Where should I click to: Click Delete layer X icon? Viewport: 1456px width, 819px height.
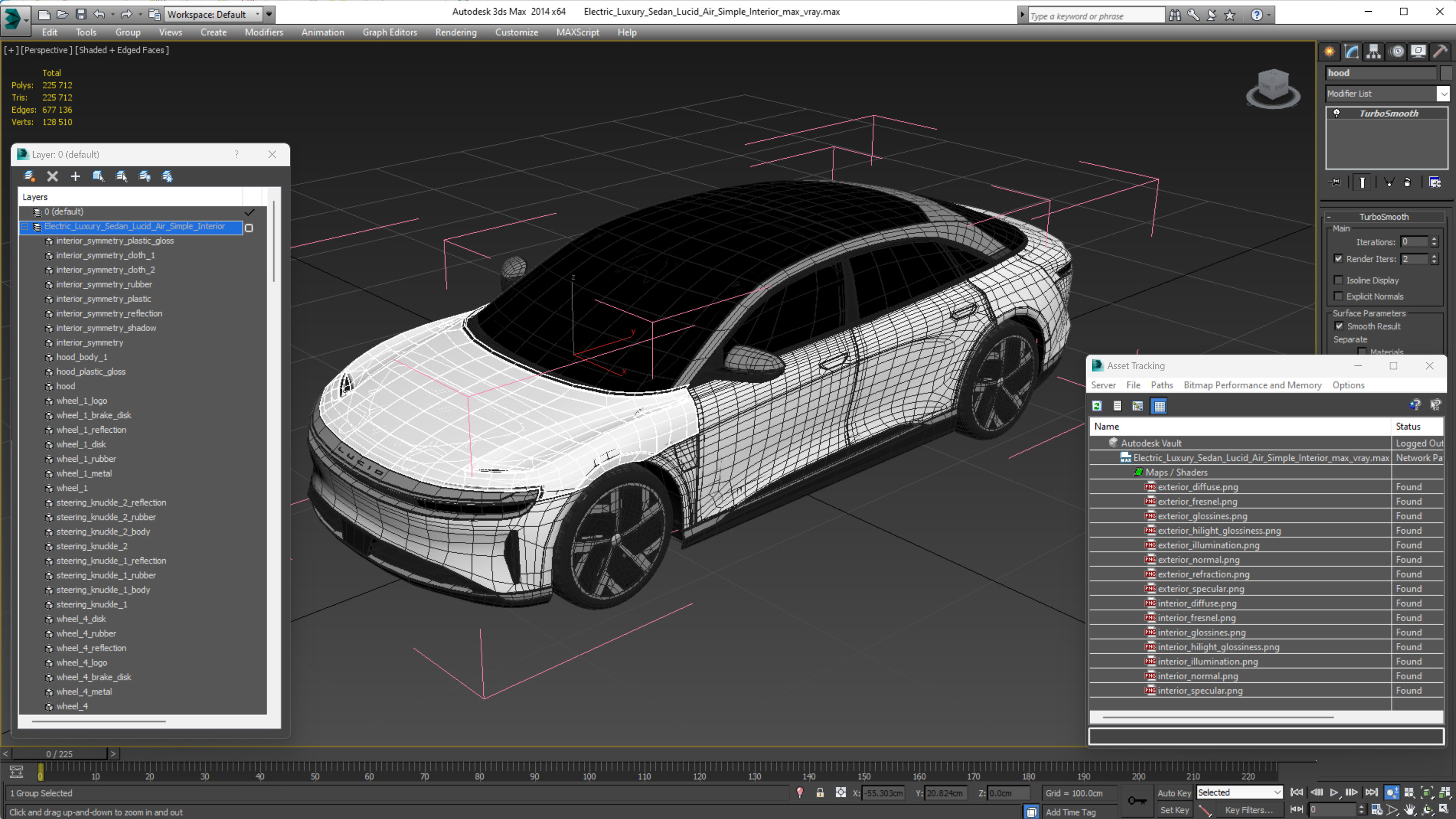click(x=53, y=177)
